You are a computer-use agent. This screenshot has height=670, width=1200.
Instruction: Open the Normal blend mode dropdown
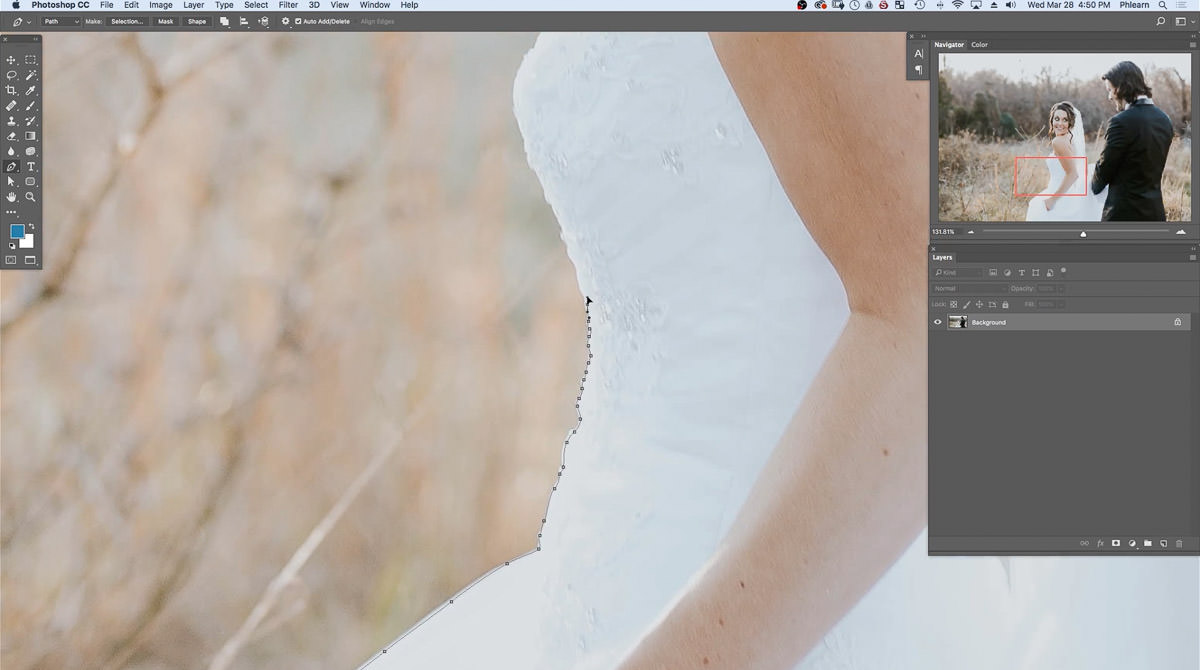click(968, 288)
